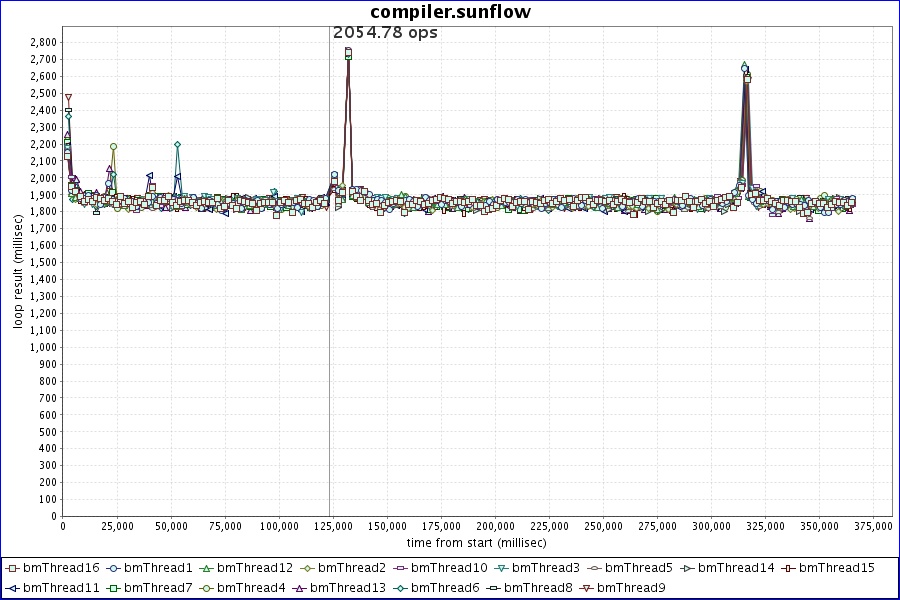The width and height of the screenshot is (900, 600).
Task: Click the compiler.sunflow chart title
Action: click(450, 12)
